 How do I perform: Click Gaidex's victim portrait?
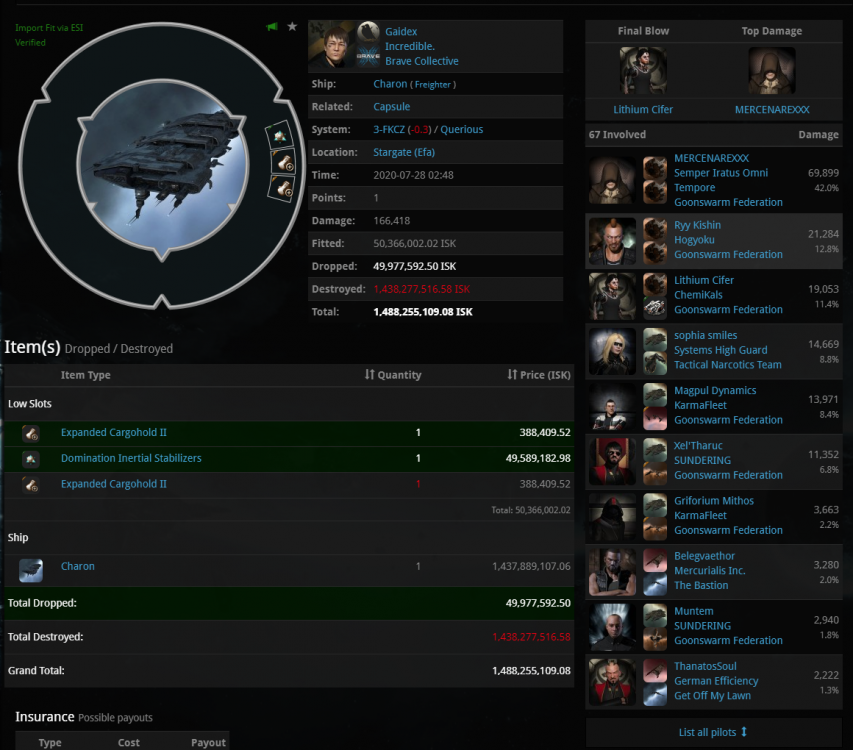(x=330, y=44)
